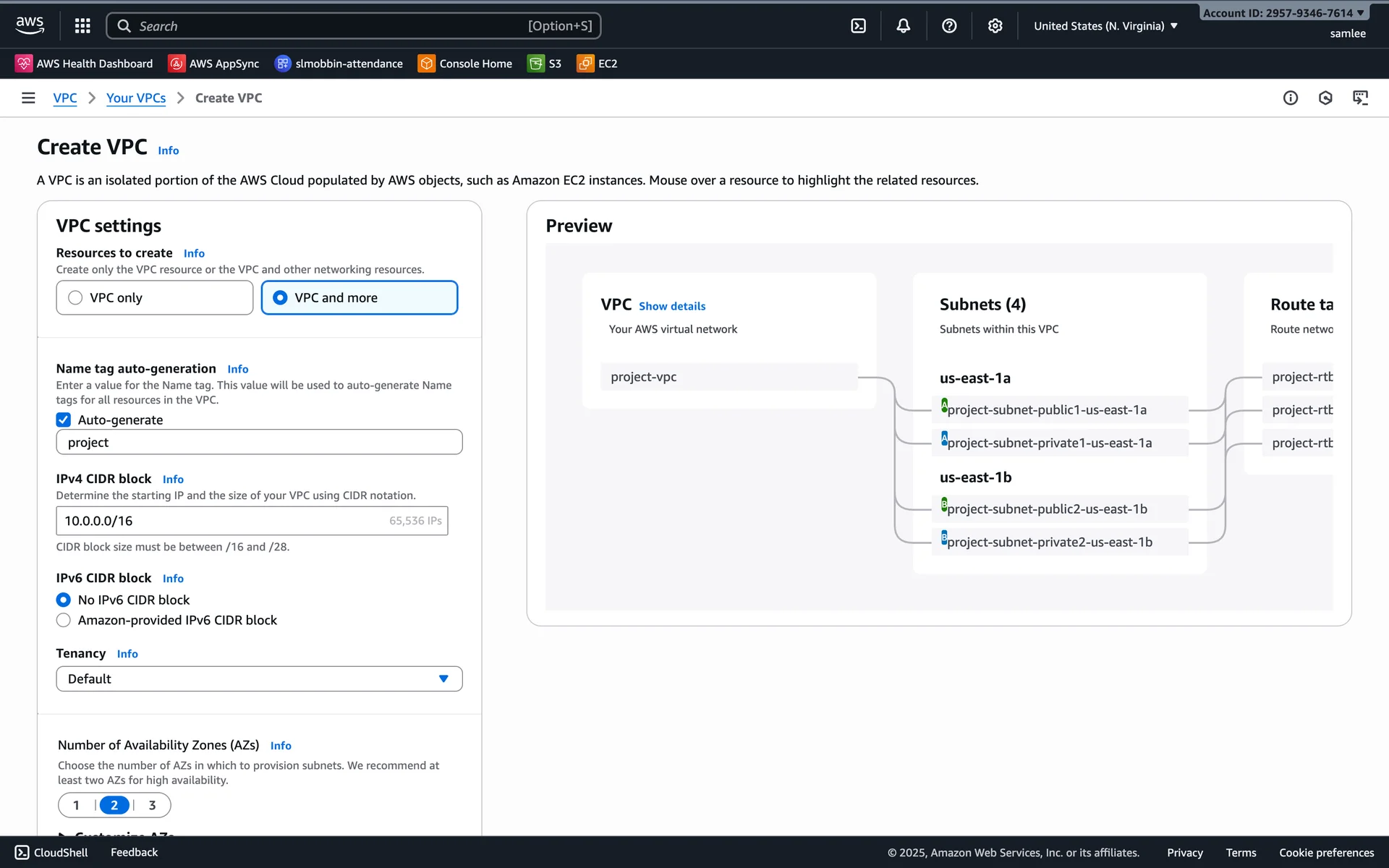Set number of Availability Zones to 3

[152, 805]
